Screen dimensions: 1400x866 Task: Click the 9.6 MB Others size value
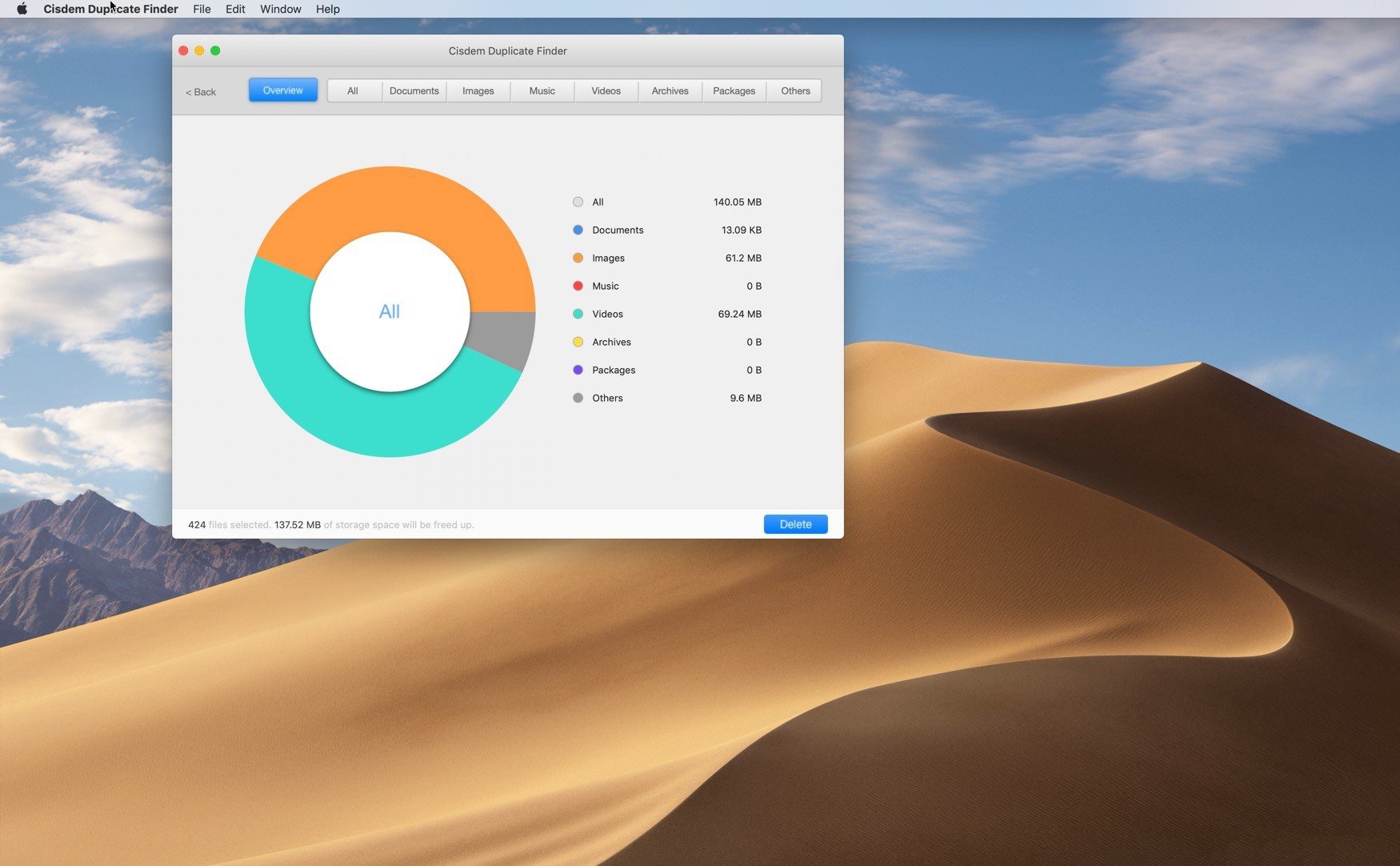(746, 398)
